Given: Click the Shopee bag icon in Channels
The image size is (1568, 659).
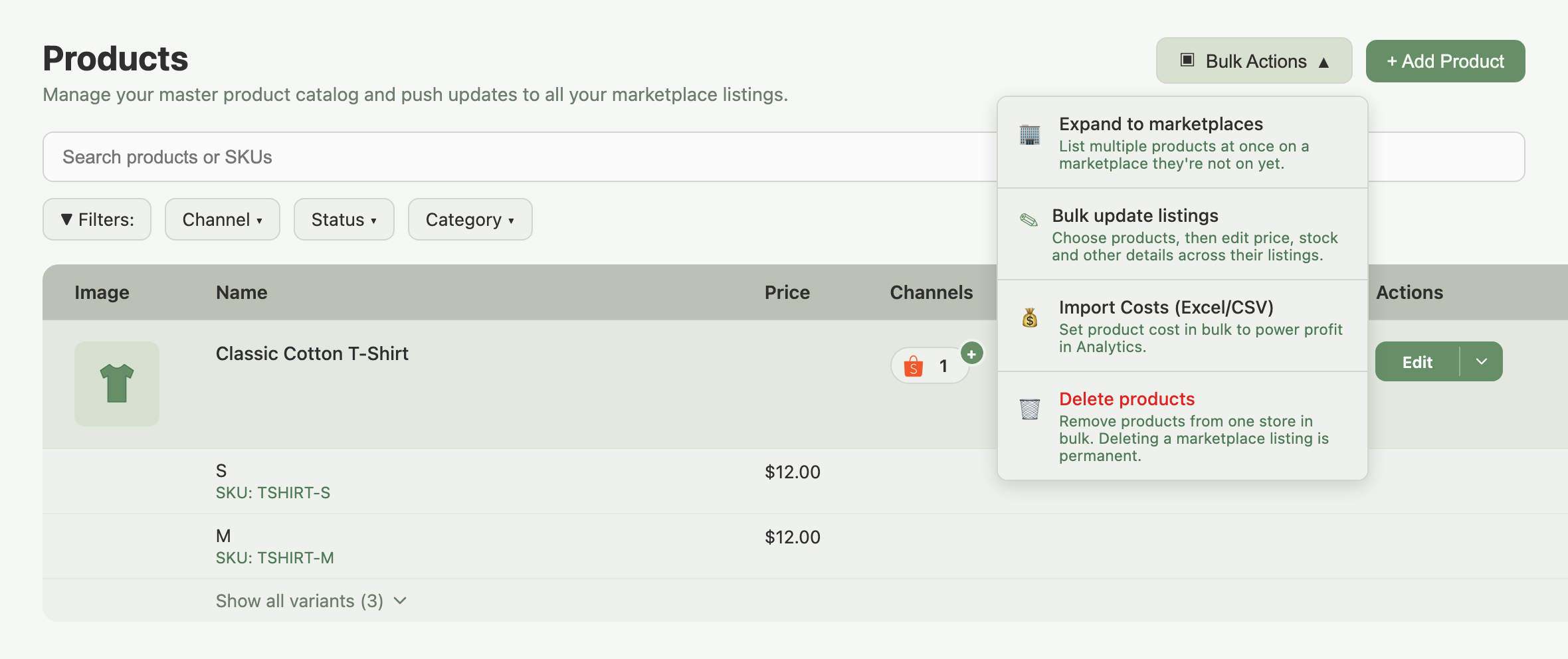Looking at the screenshot, I should [914, 366].
